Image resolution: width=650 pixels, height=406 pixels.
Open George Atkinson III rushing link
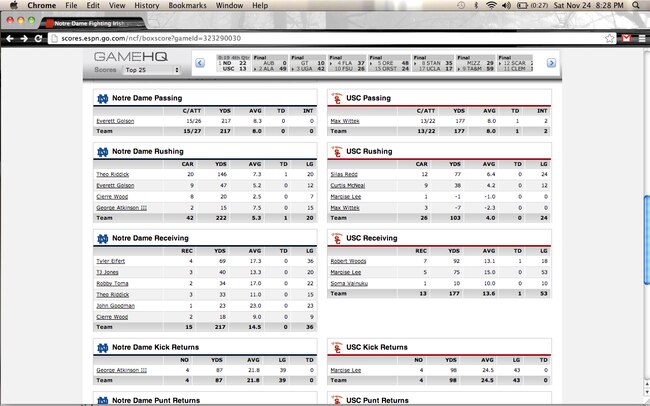click(x=121, y=208)
